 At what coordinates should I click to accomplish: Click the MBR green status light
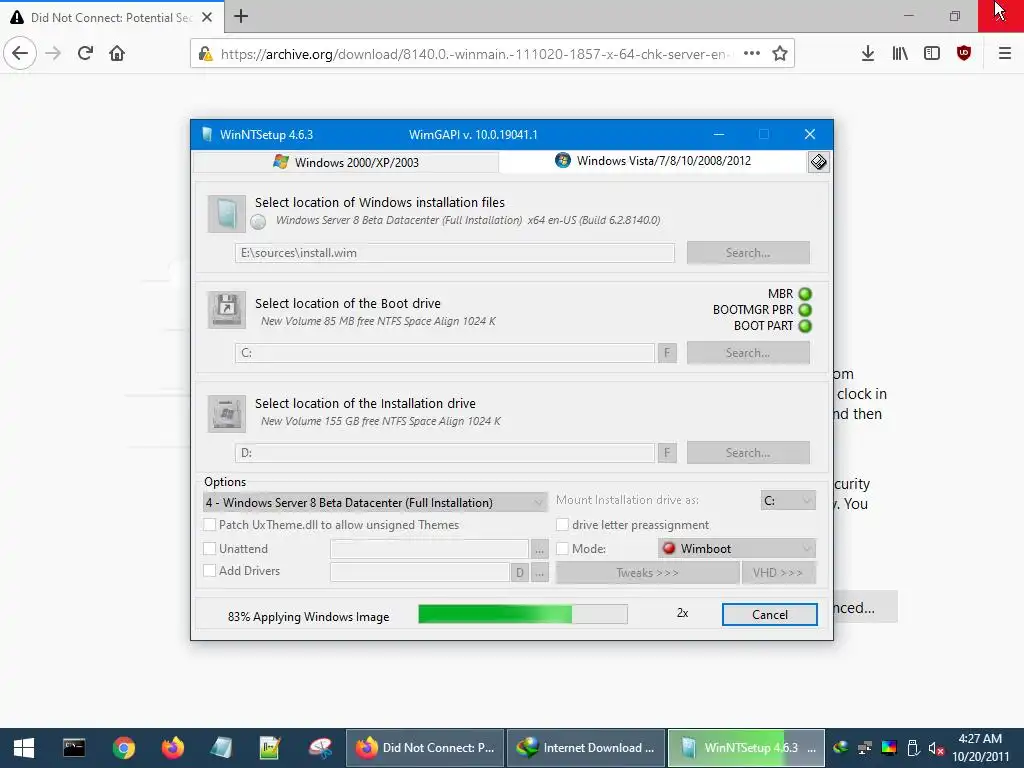pyautogui.click(x=805, y=294)
